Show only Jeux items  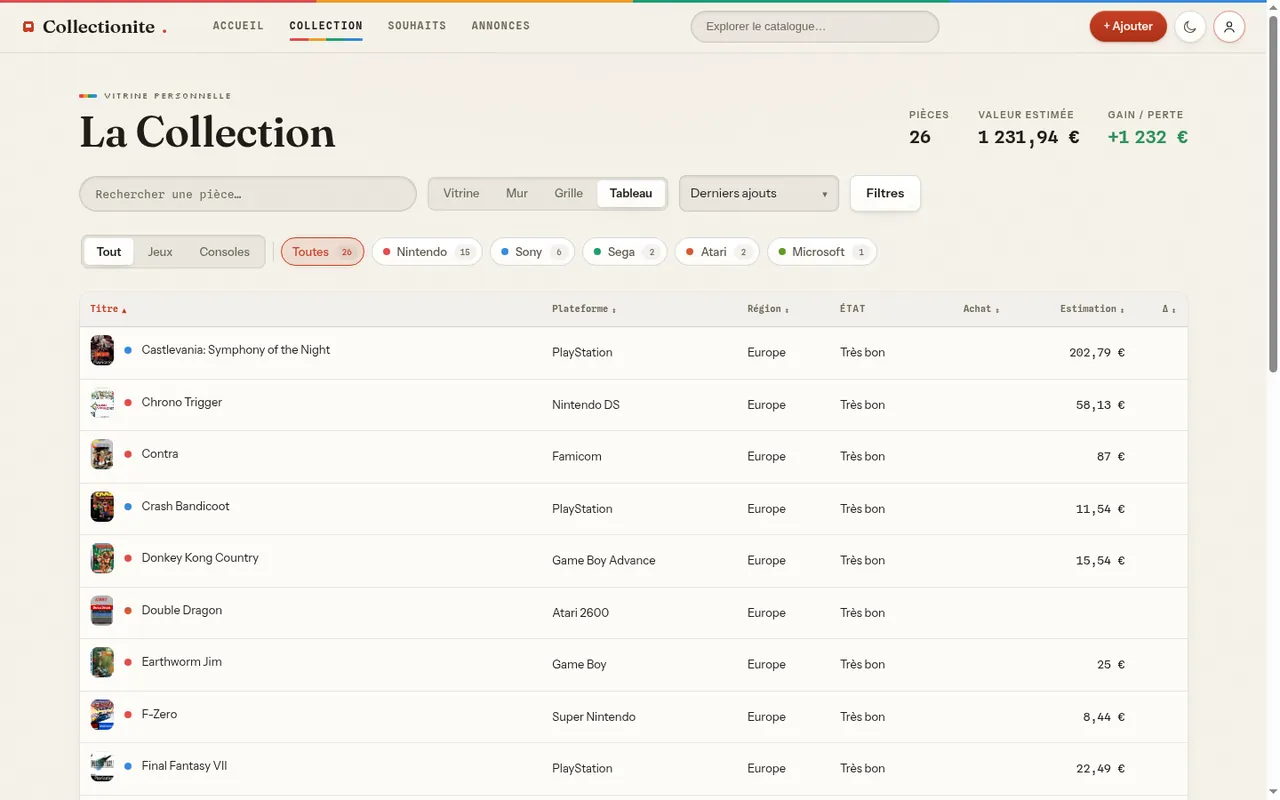click(160, 252)
